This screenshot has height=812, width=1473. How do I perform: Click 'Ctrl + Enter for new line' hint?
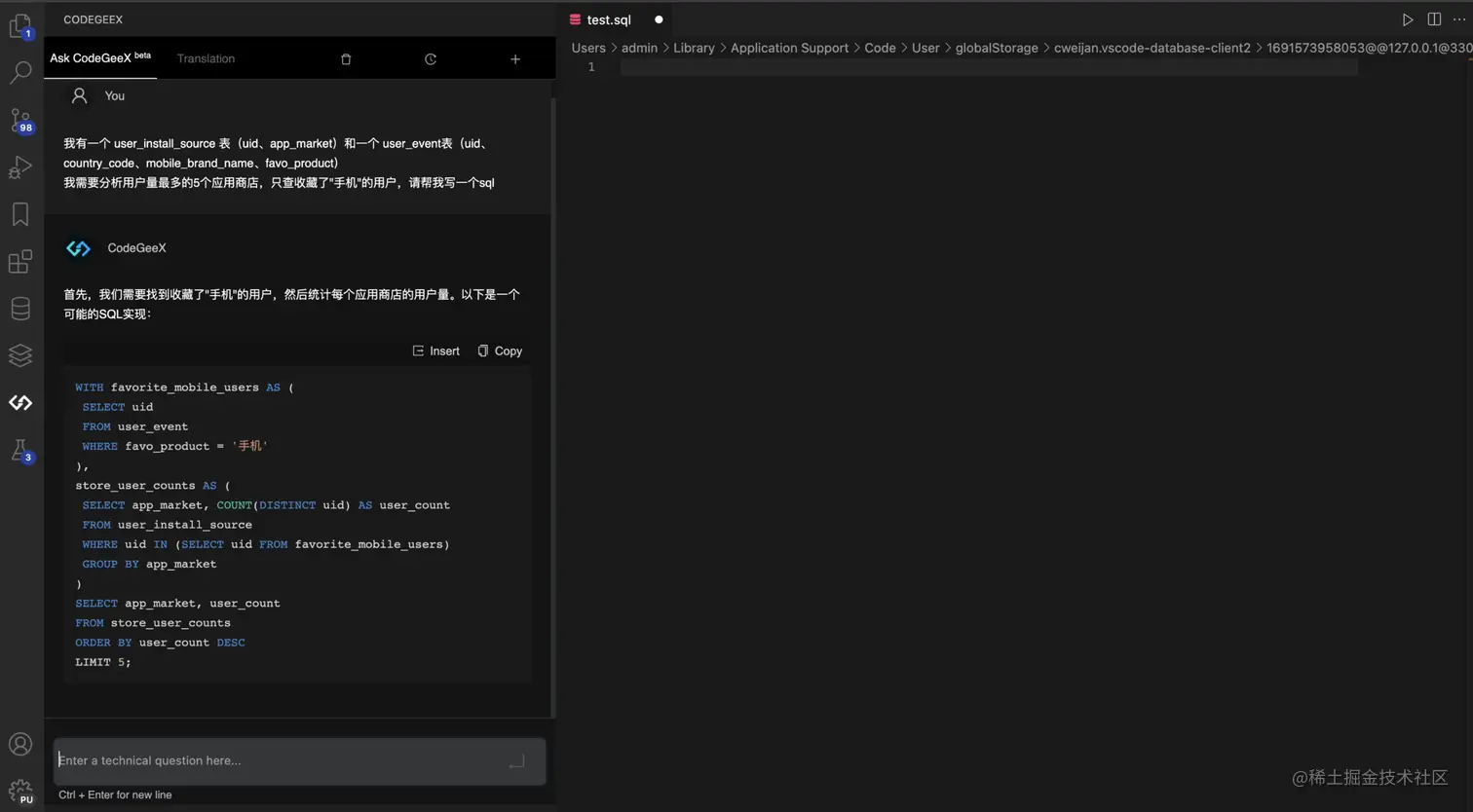coord(115,794)
